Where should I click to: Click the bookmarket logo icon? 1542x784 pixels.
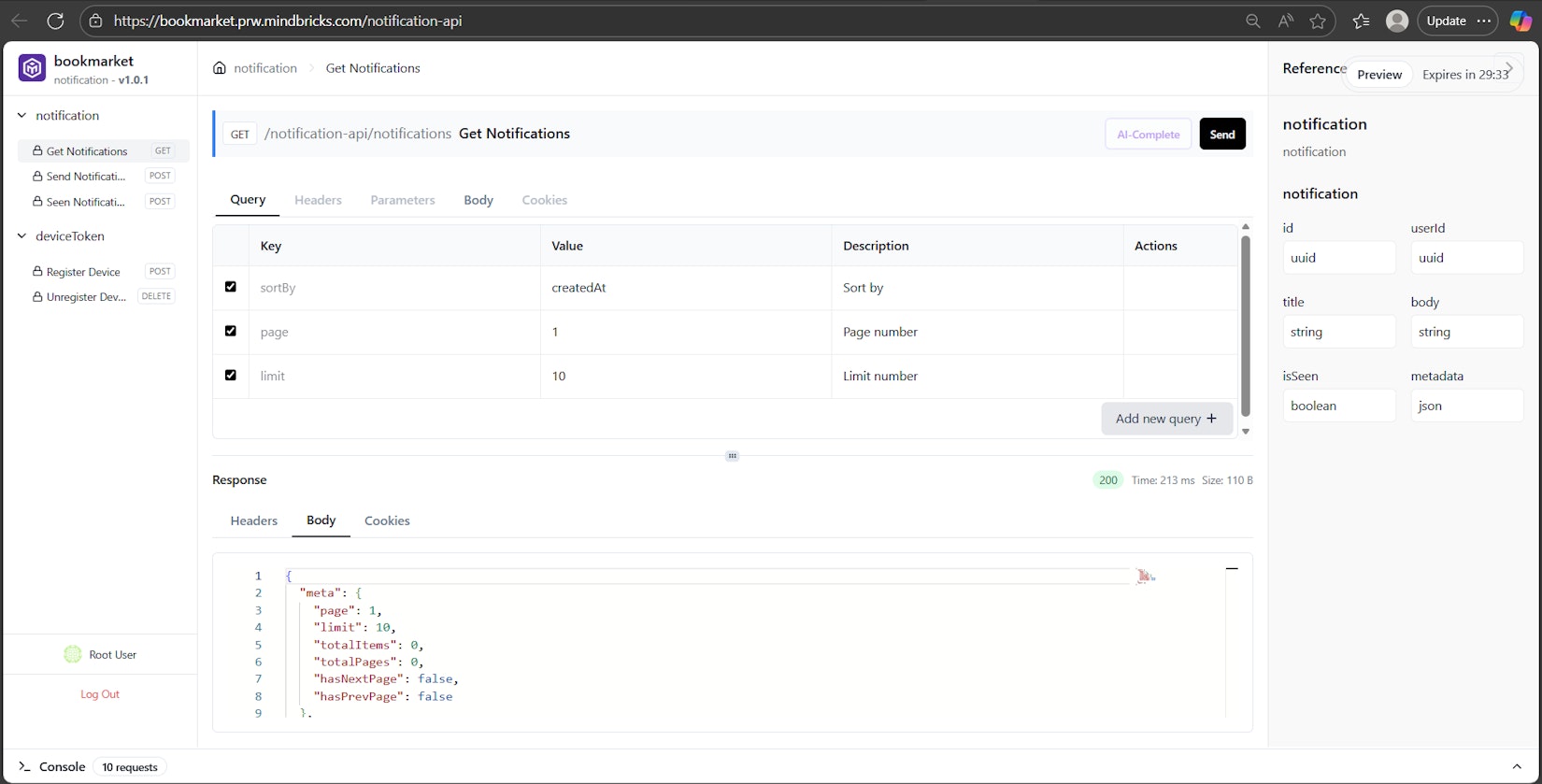pyautogui.click(x=33, y=68)
